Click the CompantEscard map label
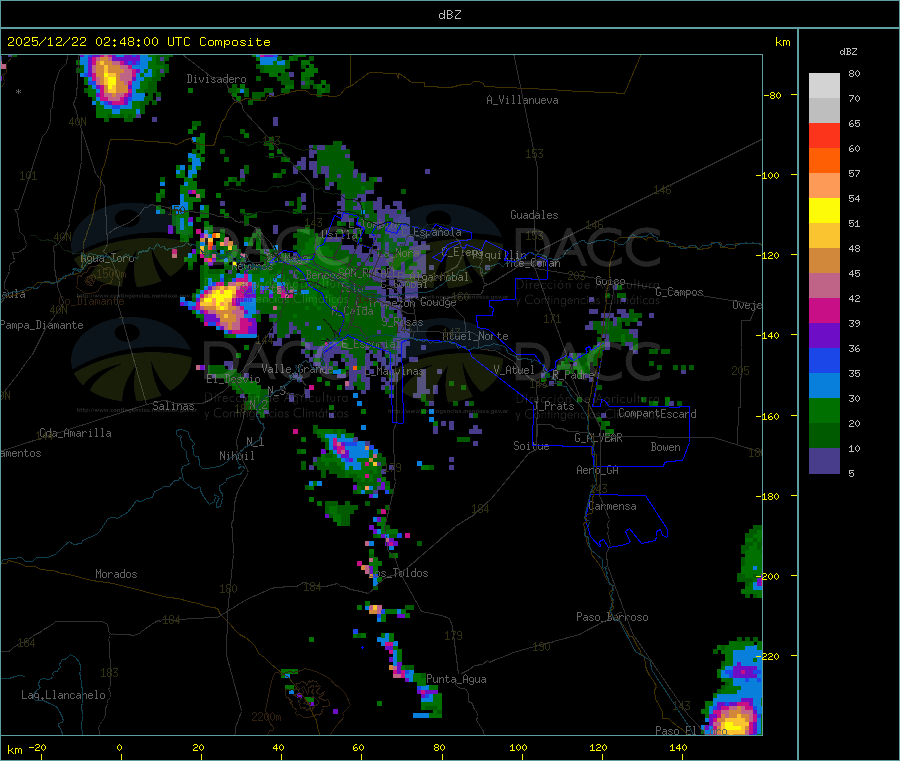 (x=657, y=414)
